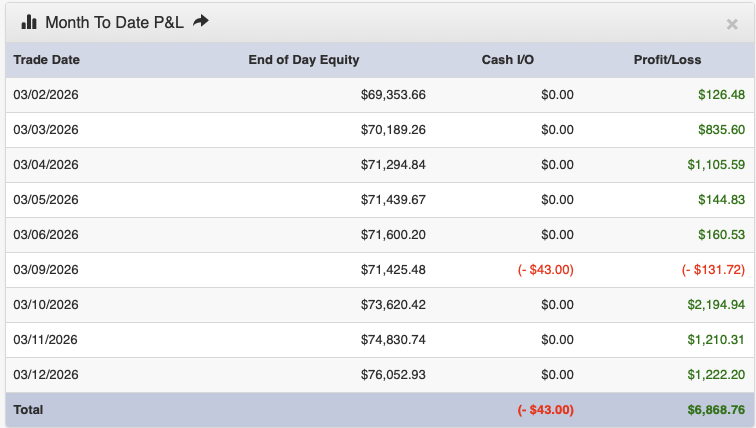Click equity value $71,439.67
756x428 pixels.
393,200
